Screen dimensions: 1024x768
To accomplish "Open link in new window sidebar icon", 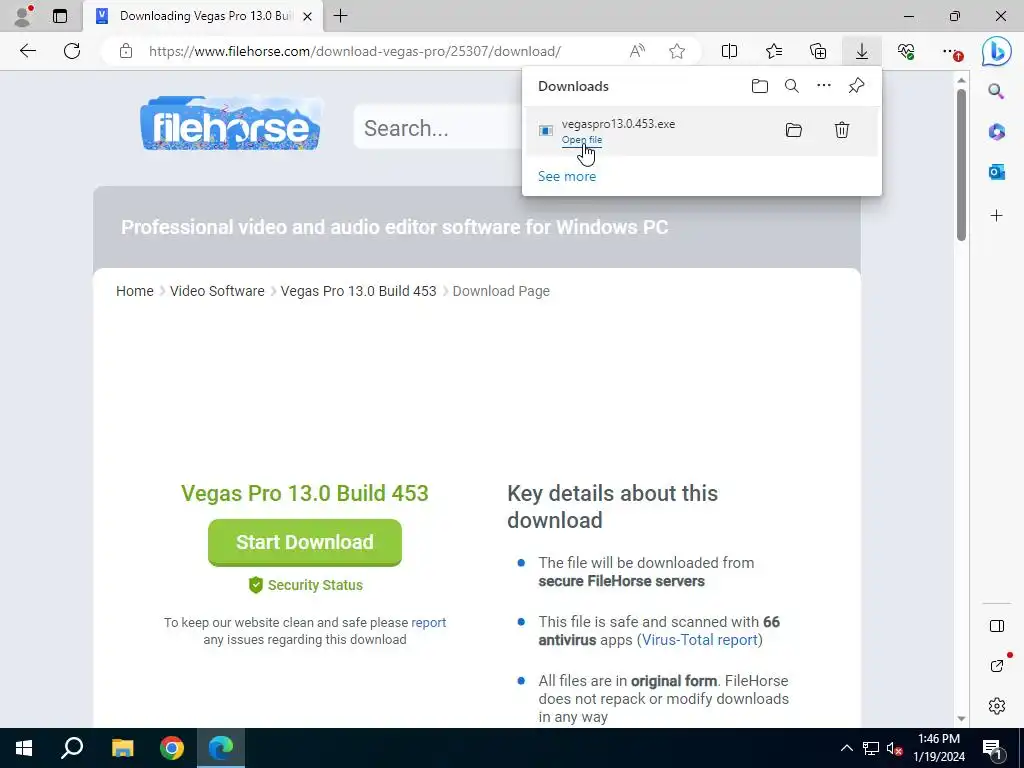I will coord(997,665).
